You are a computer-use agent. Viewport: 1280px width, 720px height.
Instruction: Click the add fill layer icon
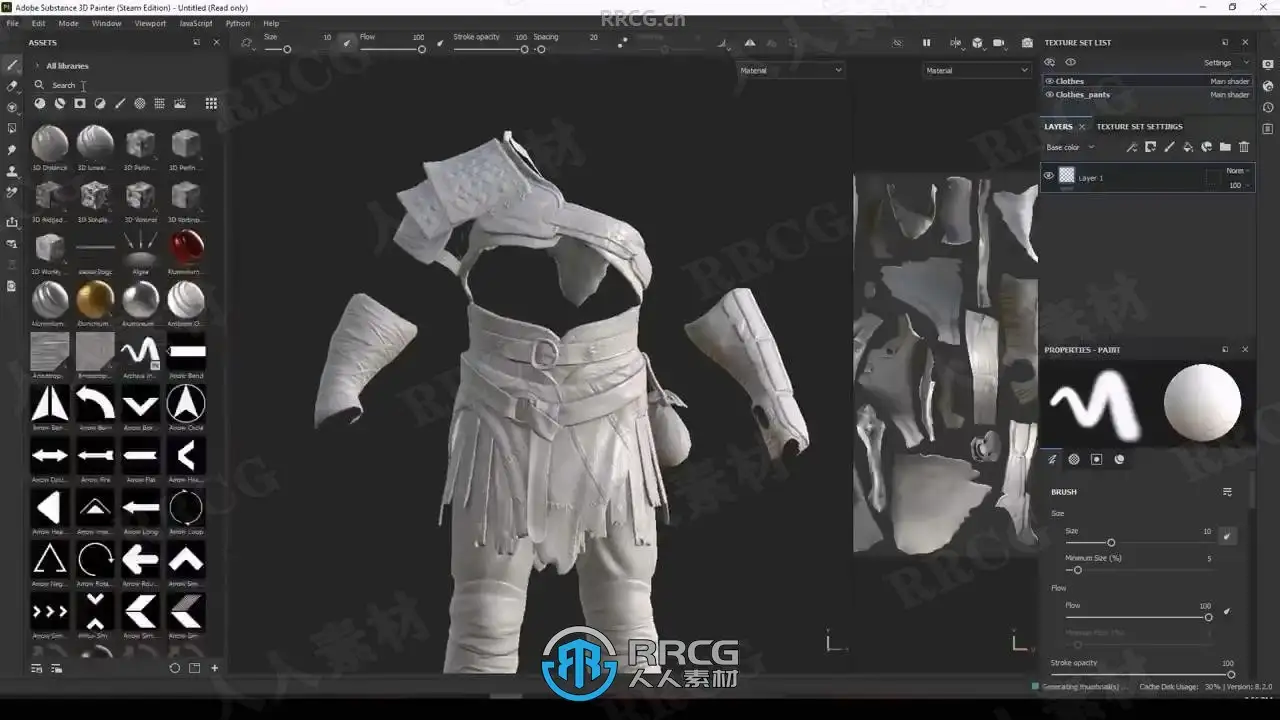1188,147
